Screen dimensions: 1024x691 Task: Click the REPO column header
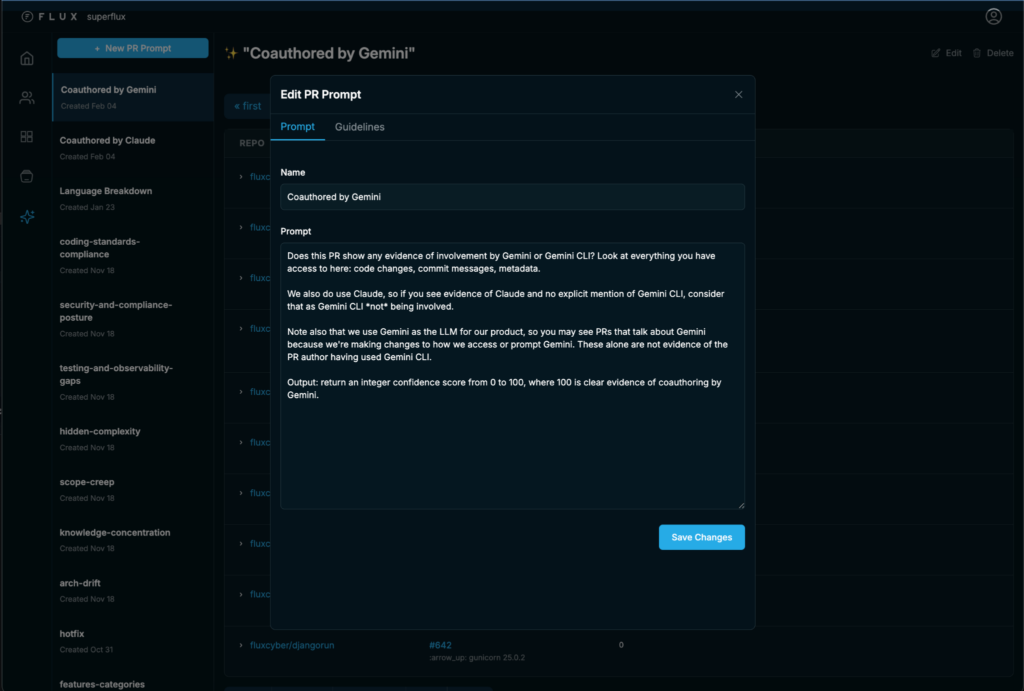[x=251, y=143]
